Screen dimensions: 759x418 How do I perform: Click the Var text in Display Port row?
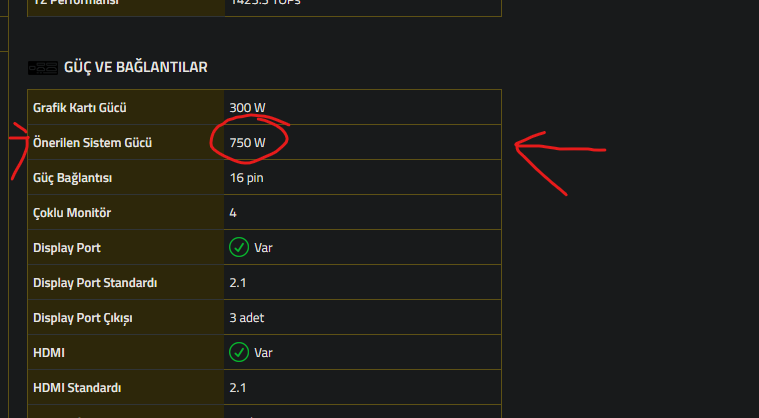click(263, 248)
